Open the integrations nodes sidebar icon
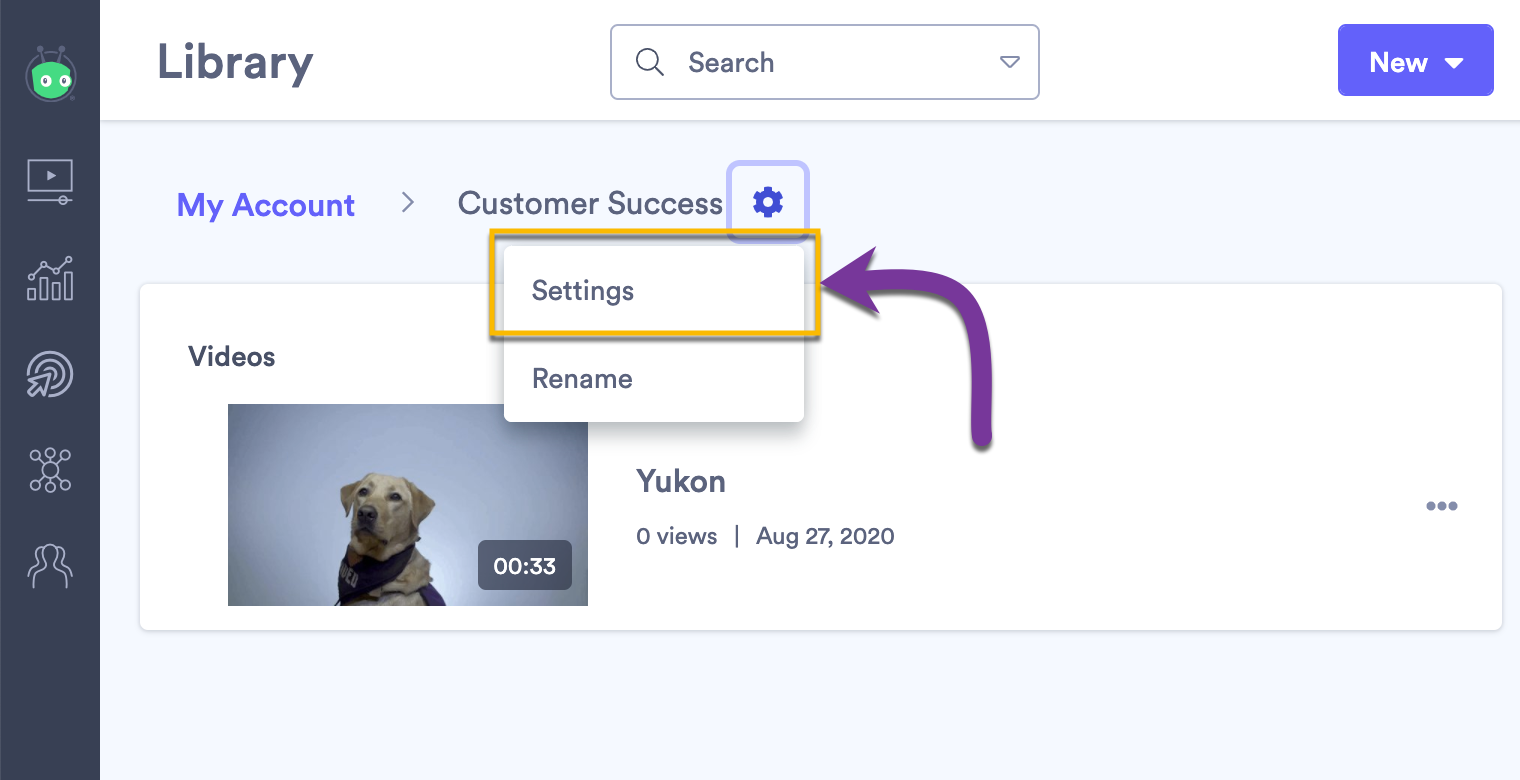The width and height of the screenshot is (1520, 780). [50, 469]
